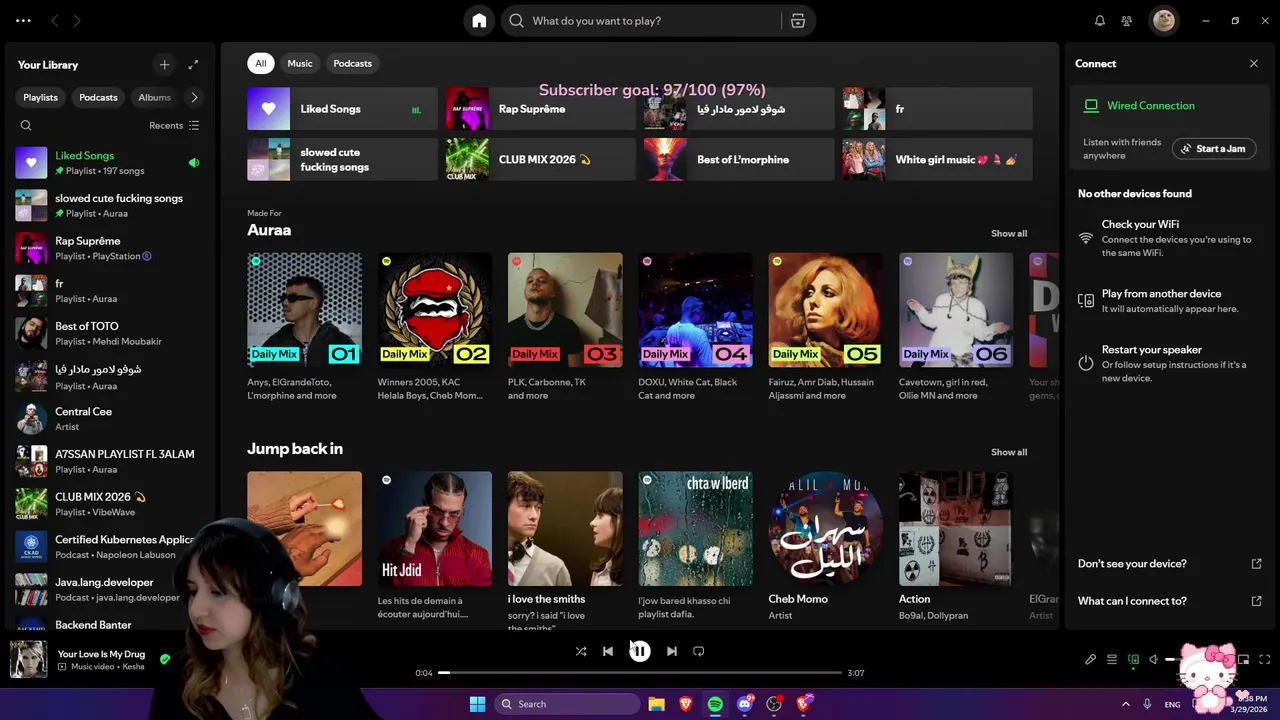Open Daily Mix 01 cover

(x=304, y=310)
